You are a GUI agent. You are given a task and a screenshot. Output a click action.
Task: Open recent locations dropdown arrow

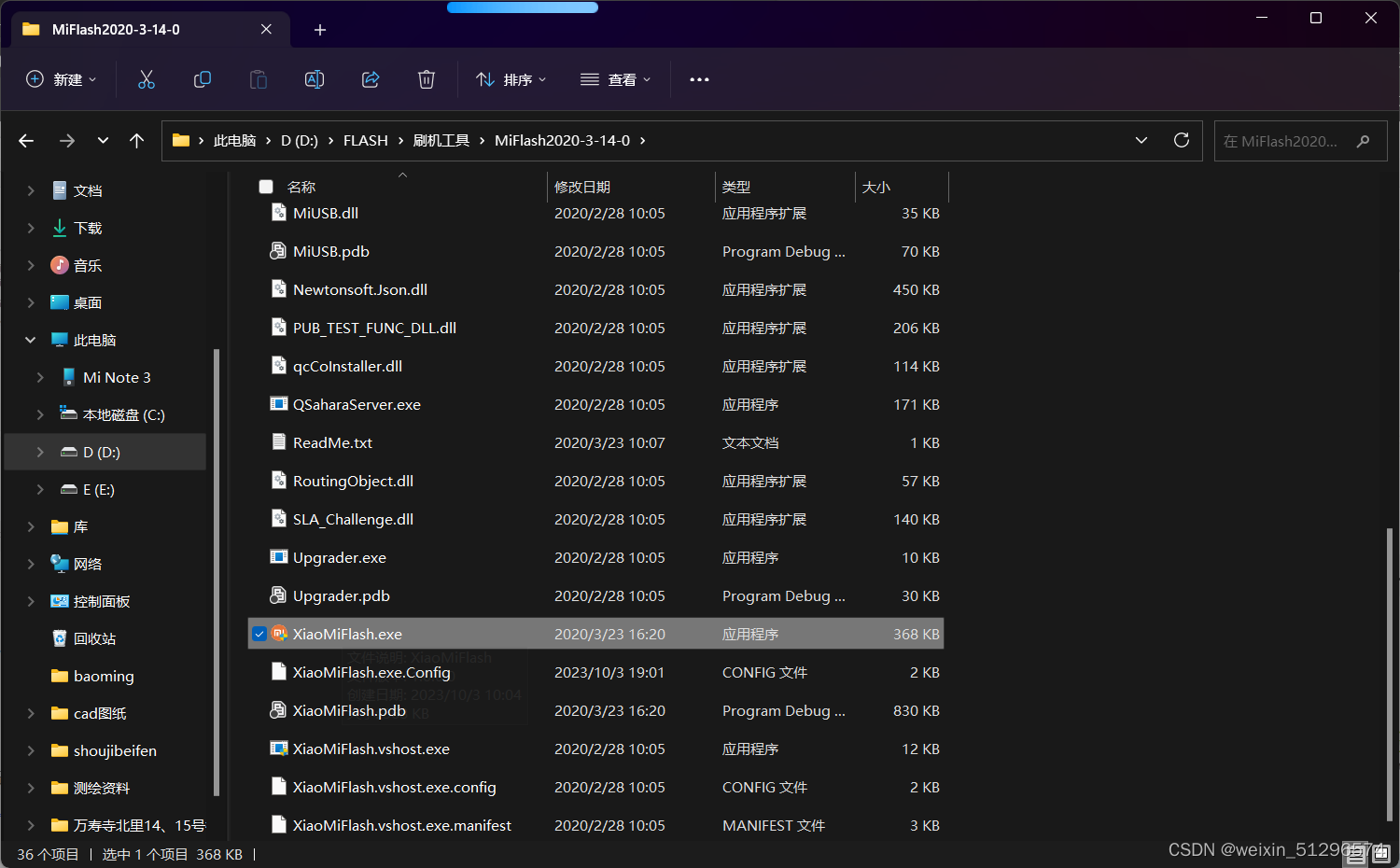(x=103, y=141)
